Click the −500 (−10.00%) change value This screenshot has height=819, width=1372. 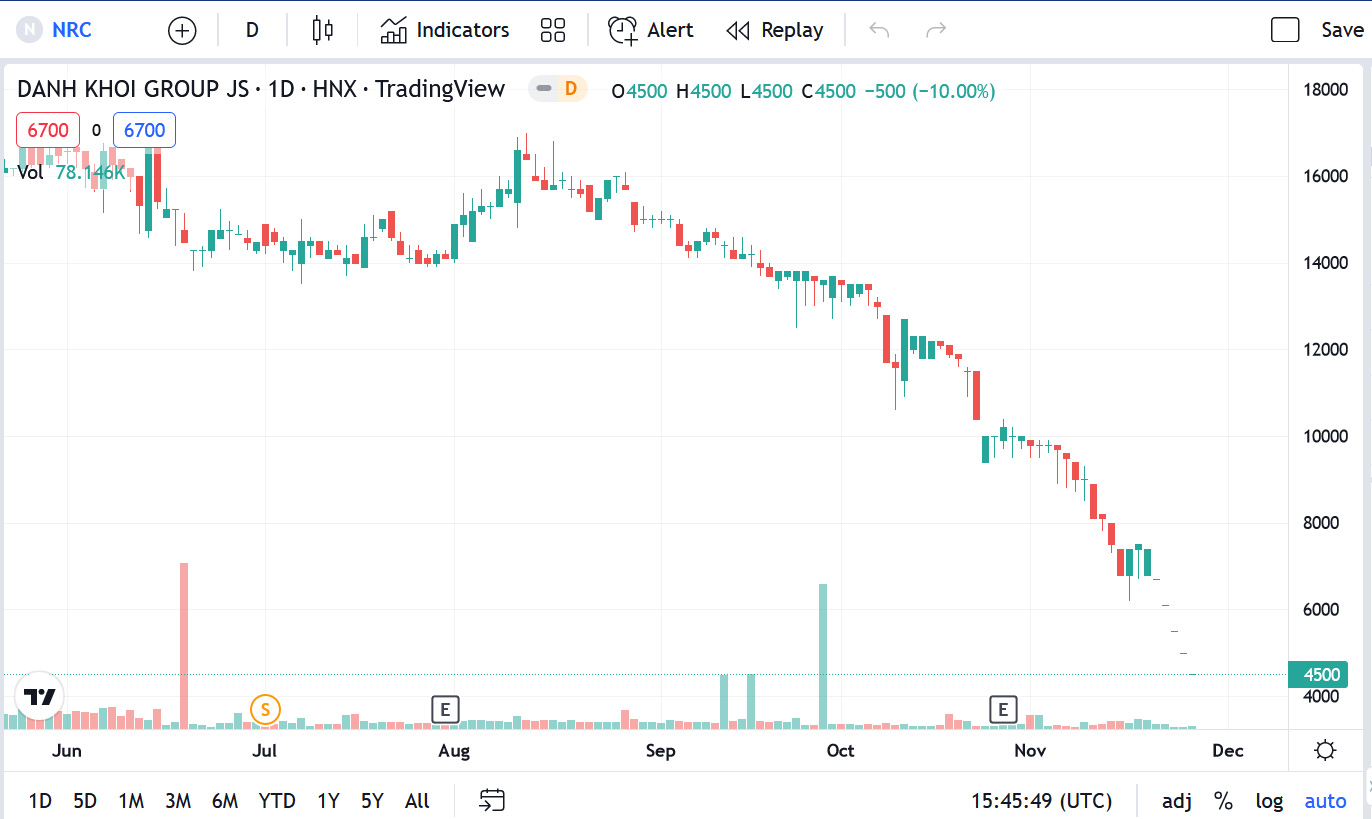930,91
